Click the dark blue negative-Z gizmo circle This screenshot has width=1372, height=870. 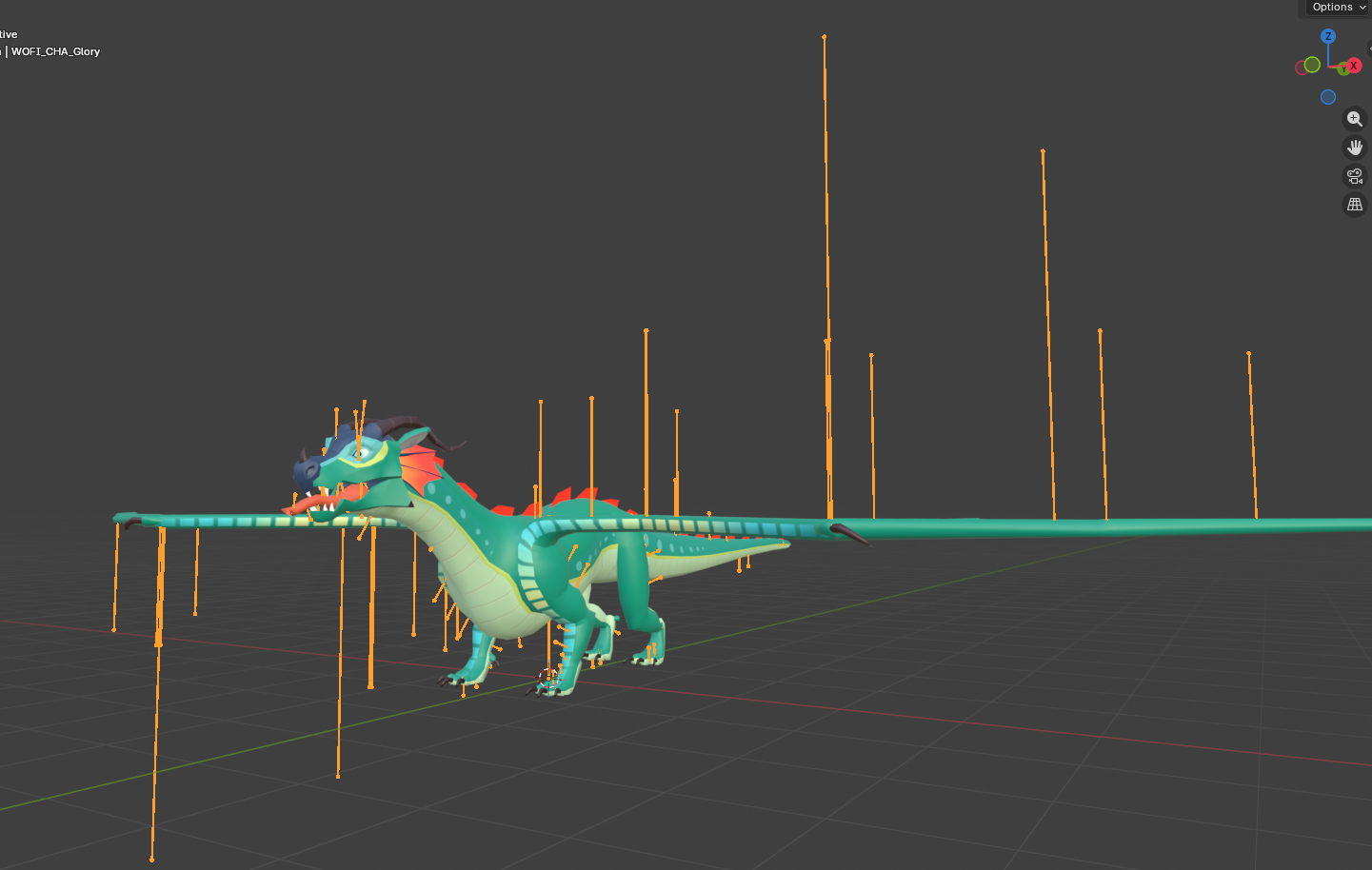click(1328, 97)
